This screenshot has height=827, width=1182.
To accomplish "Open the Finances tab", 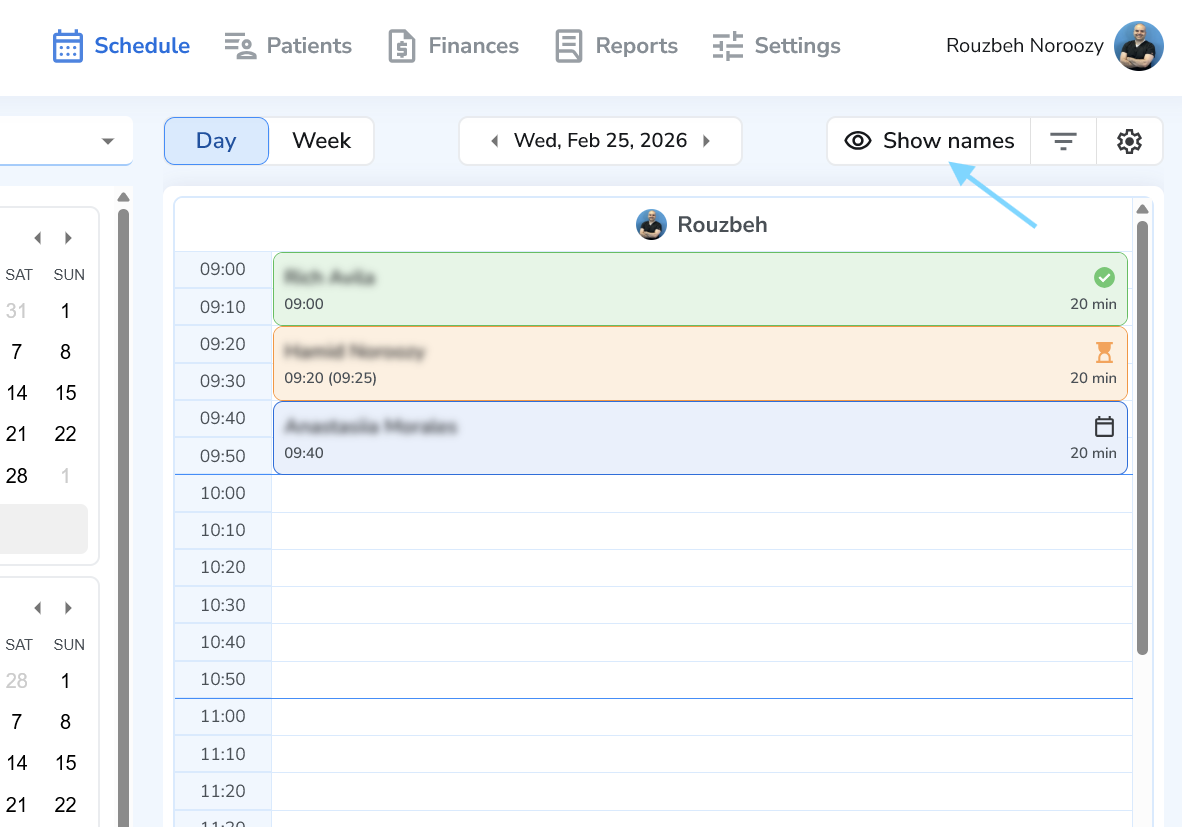I will (453, 46).
